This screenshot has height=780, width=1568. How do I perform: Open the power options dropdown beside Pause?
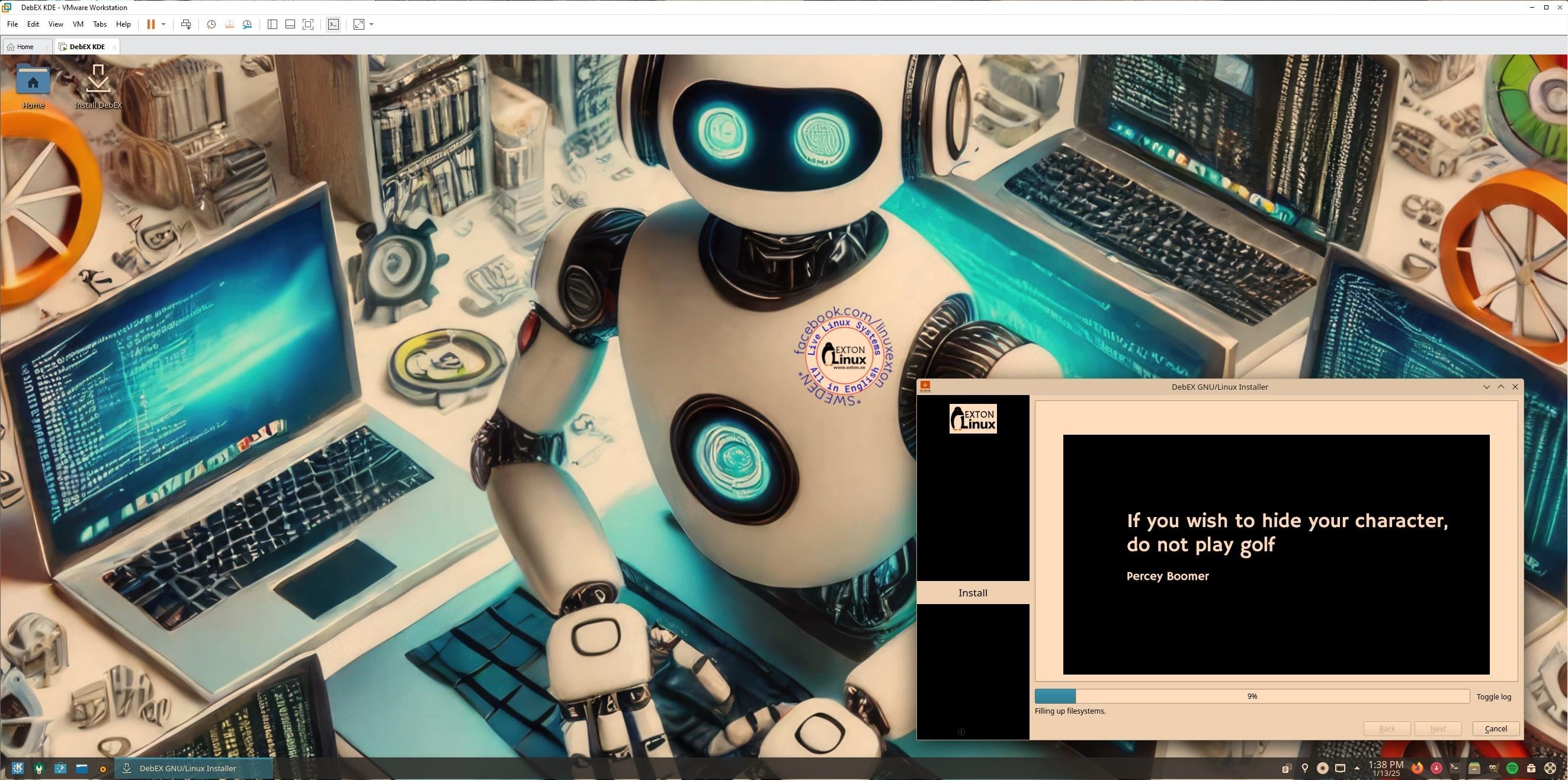point(163,24)
